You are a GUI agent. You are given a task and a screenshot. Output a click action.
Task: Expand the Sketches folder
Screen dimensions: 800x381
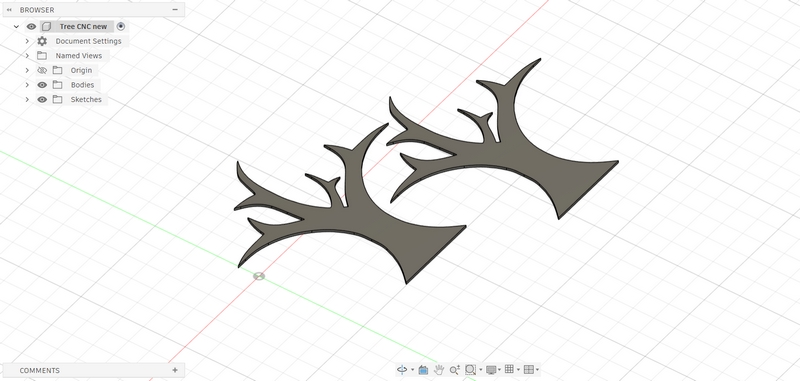point(27,99)
